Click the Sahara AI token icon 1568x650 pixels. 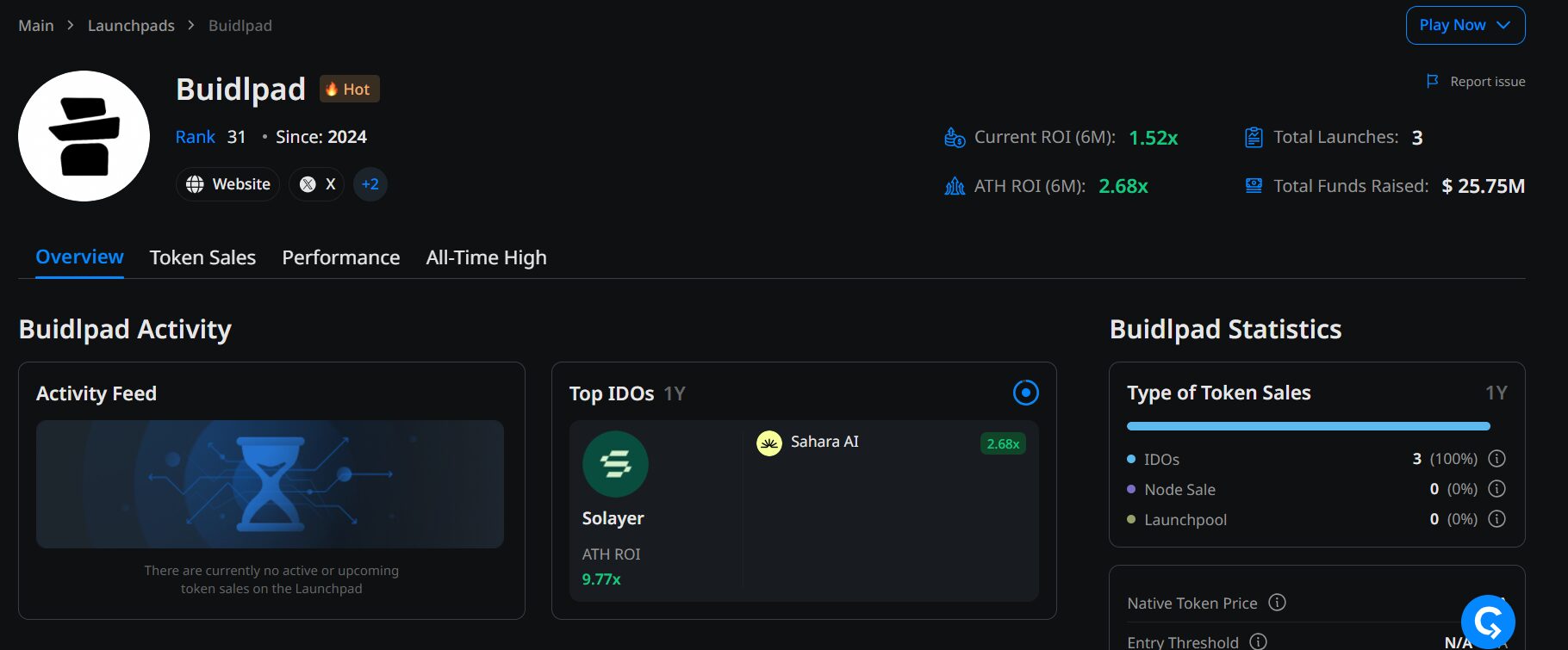[x=768, y=443]
